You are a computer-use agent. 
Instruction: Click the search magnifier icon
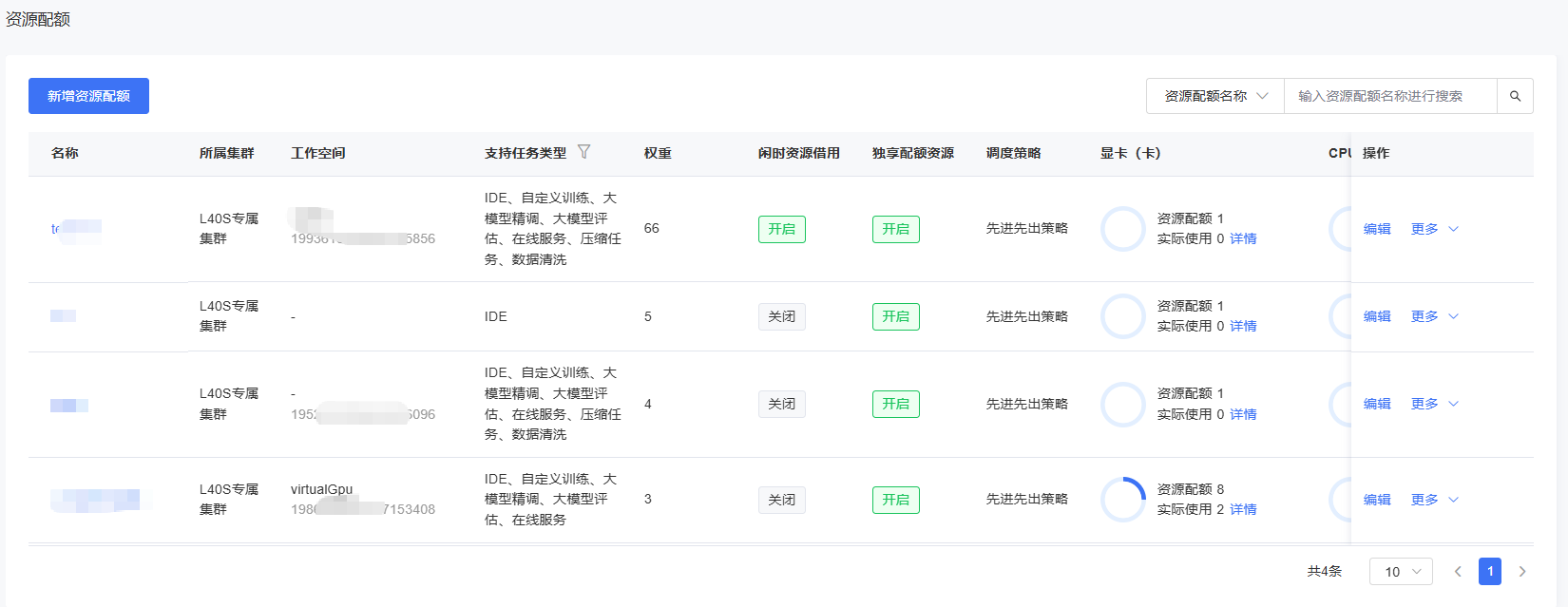(1515, 96)
